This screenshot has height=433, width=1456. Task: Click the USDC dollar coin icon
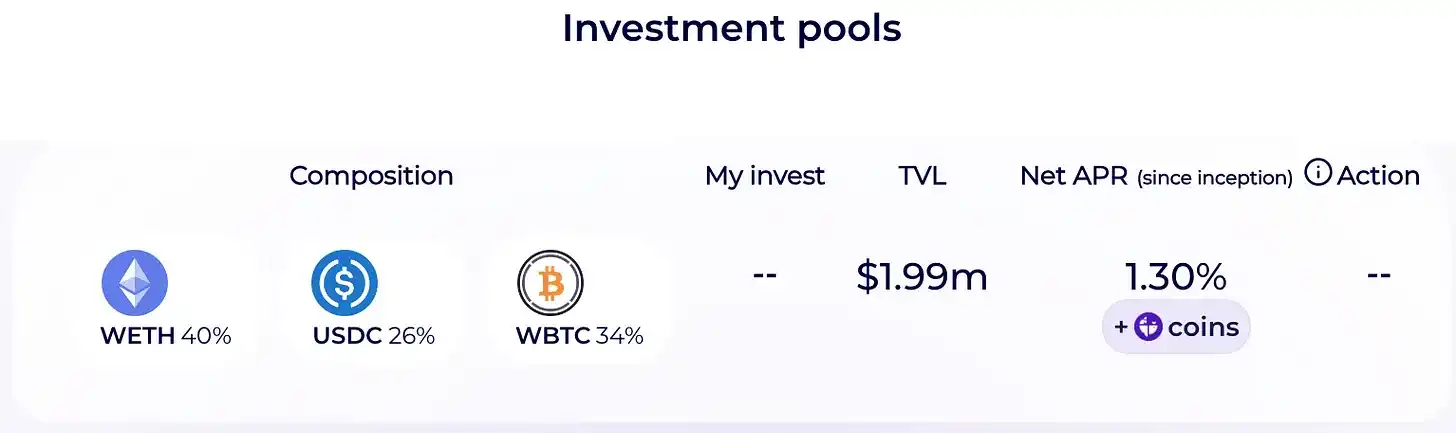coord(344,283)
